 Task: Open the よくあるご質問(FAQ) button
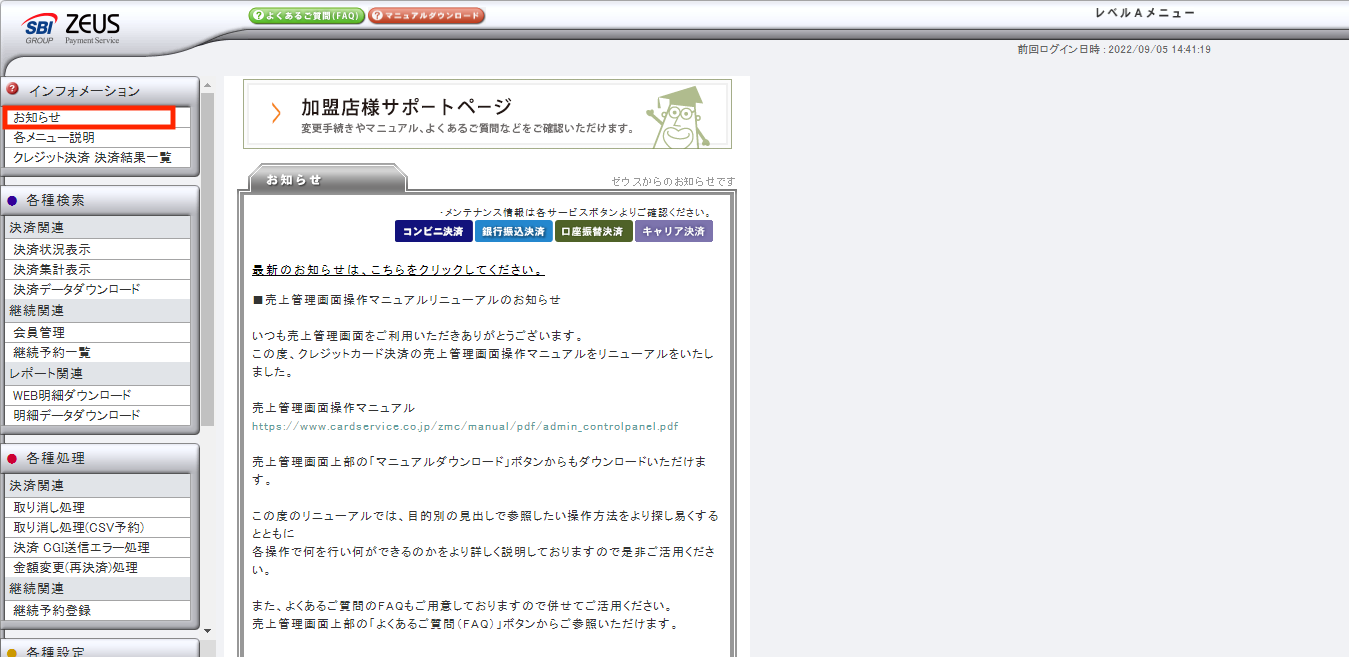tap(306, 16)
